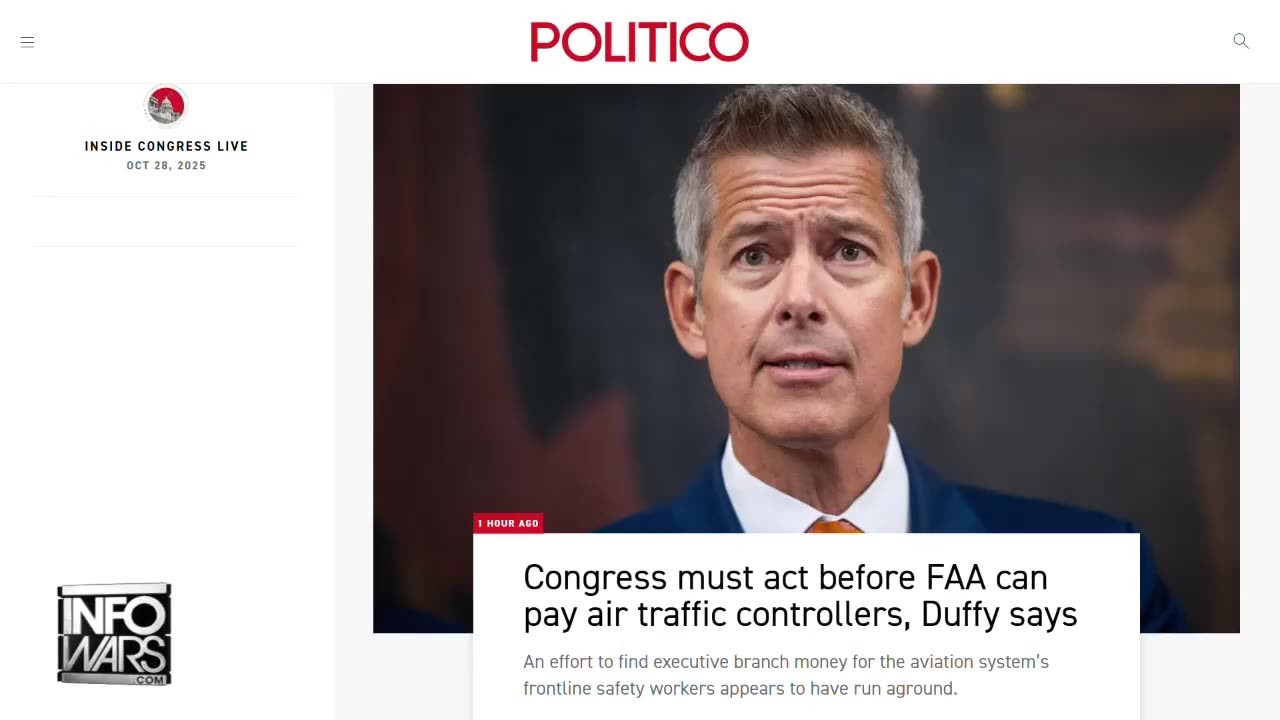Click the search magnifier icon
Screen dimensions: 1280x720
click(x=1241, y=41)
